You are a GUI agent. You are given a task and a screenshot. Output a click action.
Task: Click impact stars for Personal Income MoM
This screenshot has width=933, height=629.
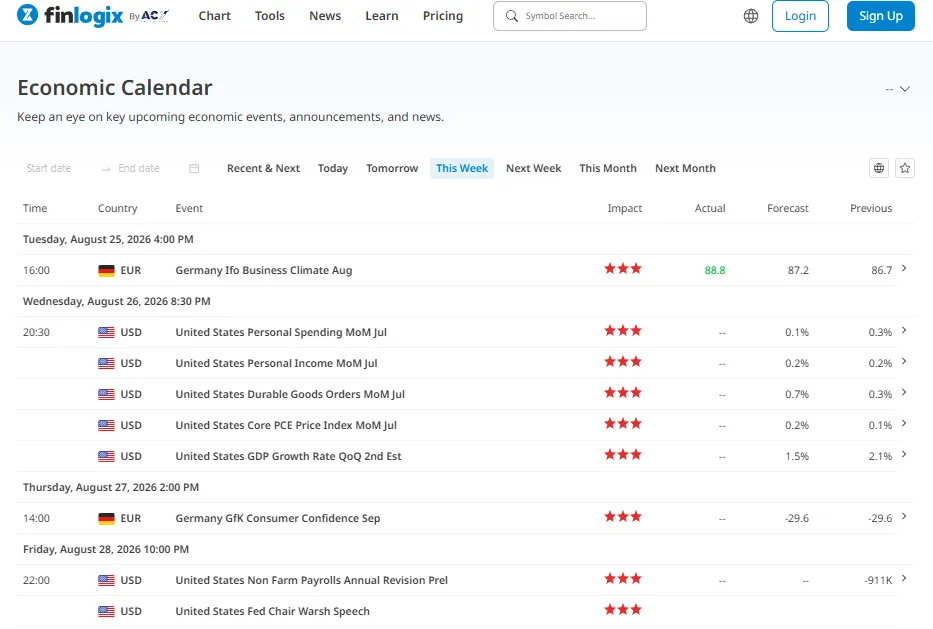tap(623, 361)
